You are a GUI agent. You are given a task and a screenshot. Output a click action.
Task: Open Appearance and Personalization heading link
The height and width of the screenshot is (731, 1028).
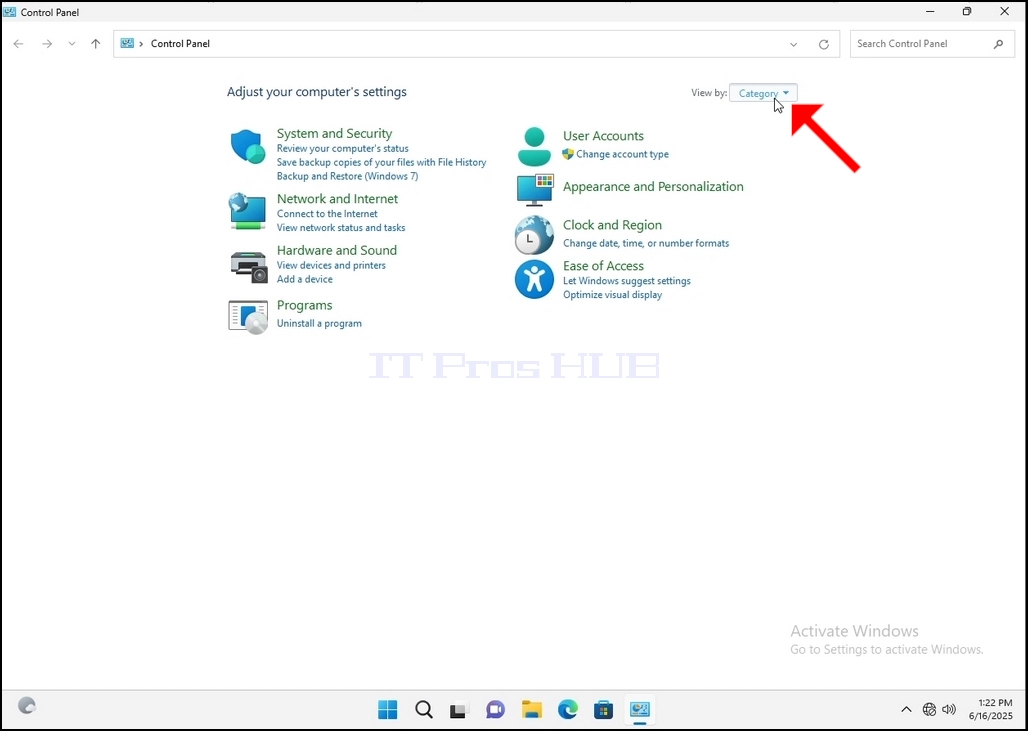pyautogui.click(x=653, y=186)
